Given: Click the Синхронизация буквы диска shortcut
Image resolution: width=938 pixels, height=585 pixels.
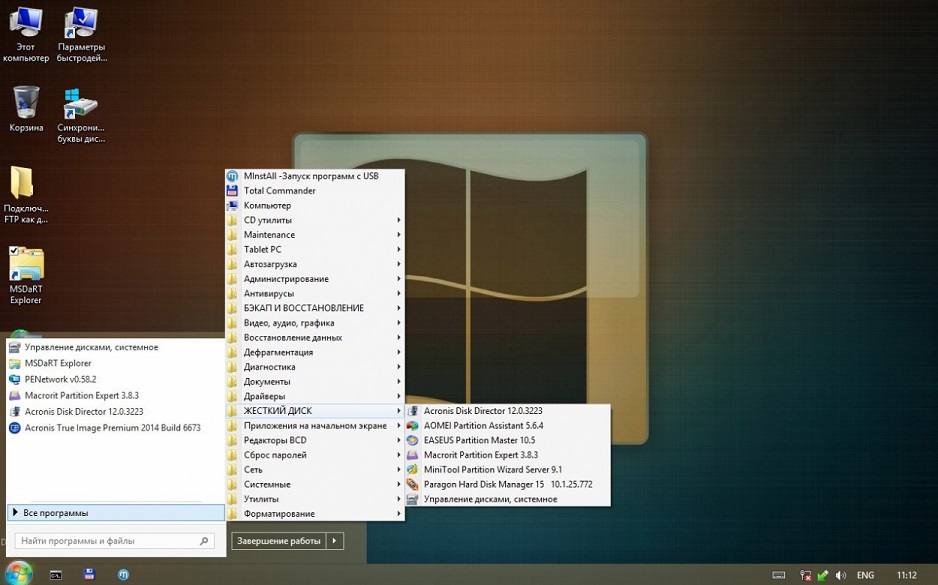Looking at the screenshot, I should pyautogui.click(x=81, y=115).
